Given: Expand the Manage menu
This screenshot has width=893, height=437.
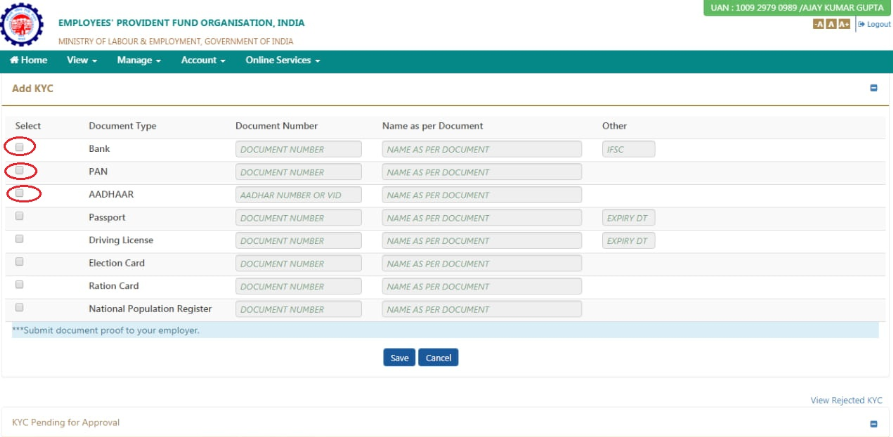Looking at the screenshot, I should [x=138, y=61].
